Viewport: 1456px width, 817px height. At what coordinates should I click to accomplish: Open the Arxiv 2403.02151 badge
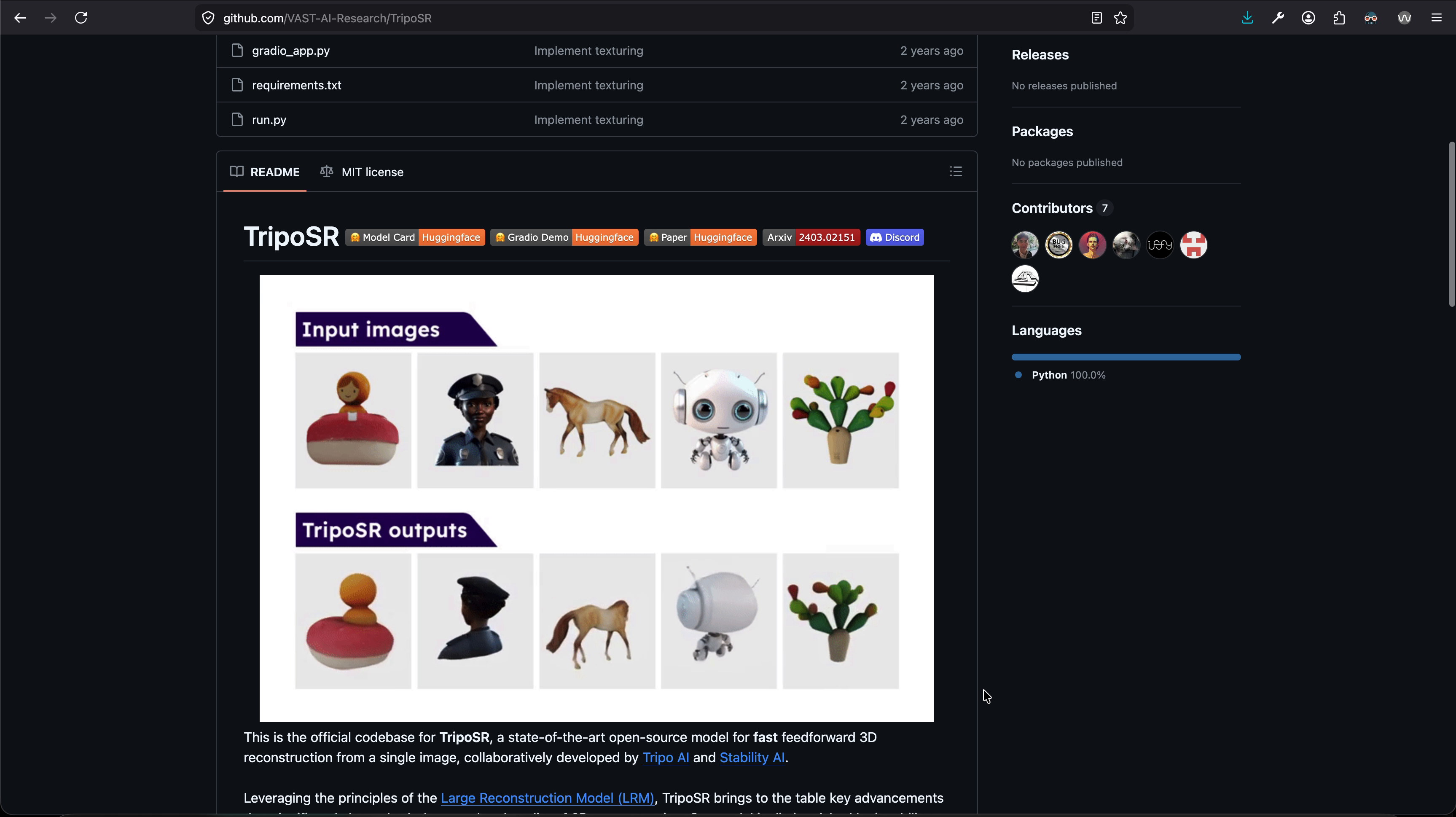(x=811, y=237)
